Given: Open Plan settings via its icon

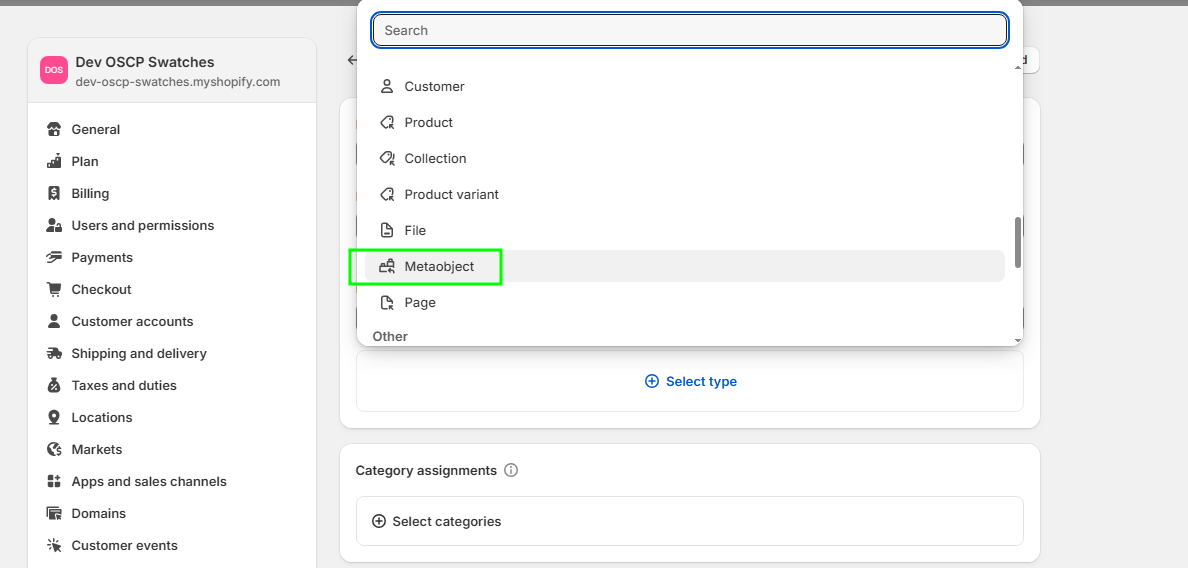Looking at the screenshot, I should click(54, 162).
